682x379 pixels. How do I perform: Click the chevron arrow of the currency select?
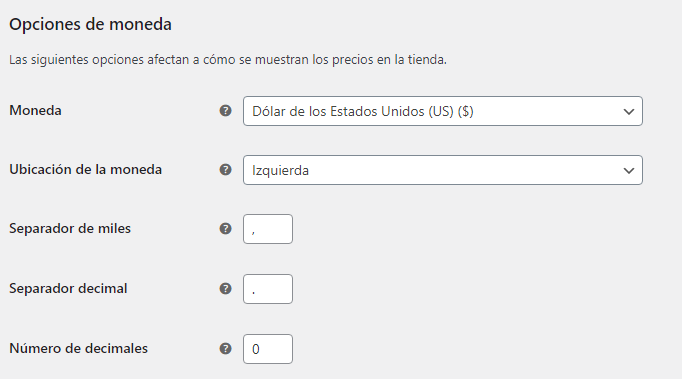[x=629, y=112]
